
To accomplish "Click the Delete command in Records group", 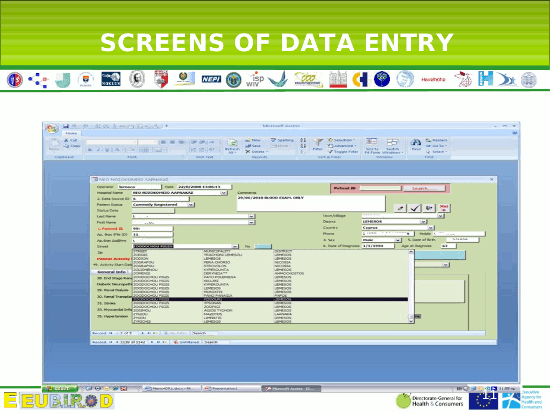I will coord(257,152).
